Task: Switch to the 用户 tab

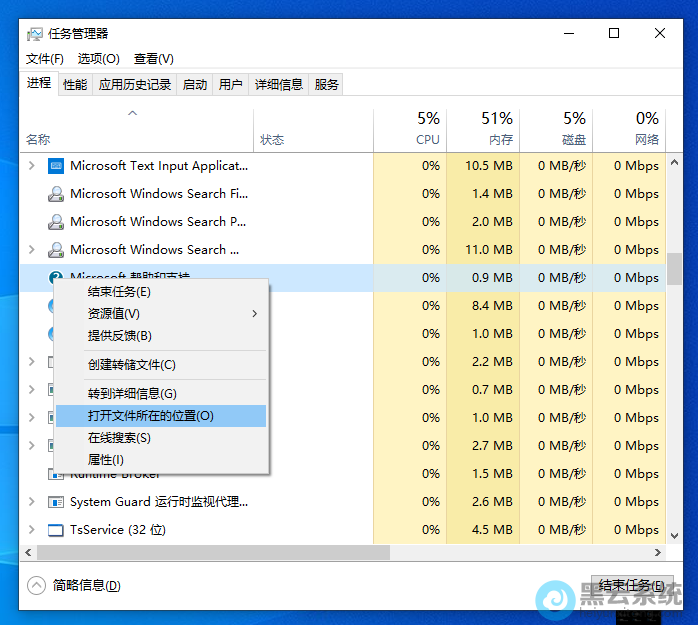Action: coord(231,85)
